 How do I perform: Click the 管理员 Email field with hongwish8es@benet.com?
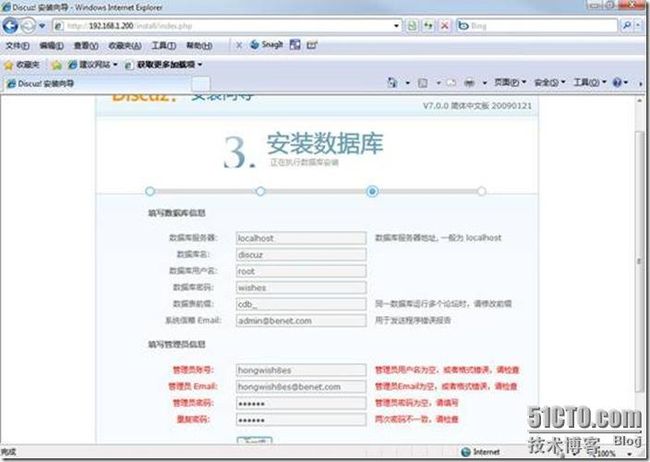click(301, 387)
